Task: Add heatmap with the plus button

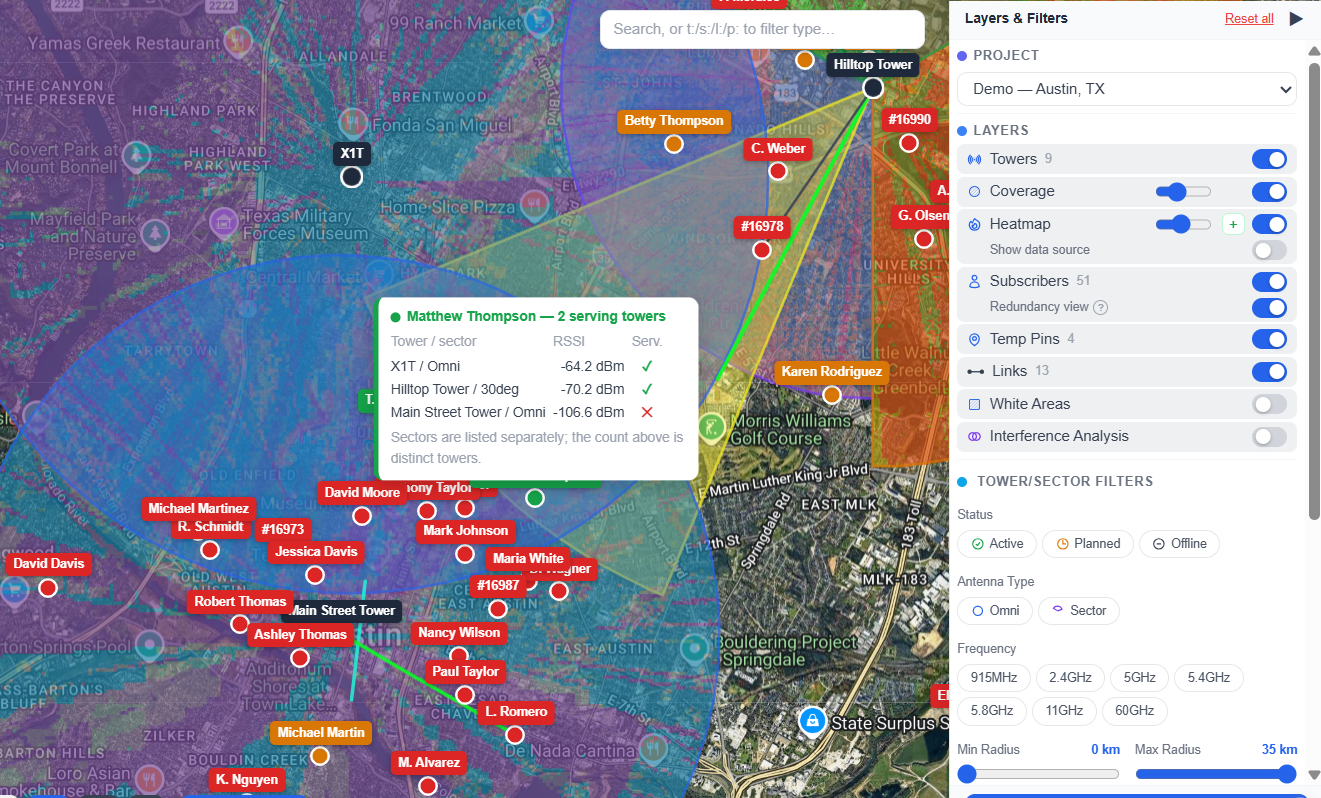Action: 1233,224
